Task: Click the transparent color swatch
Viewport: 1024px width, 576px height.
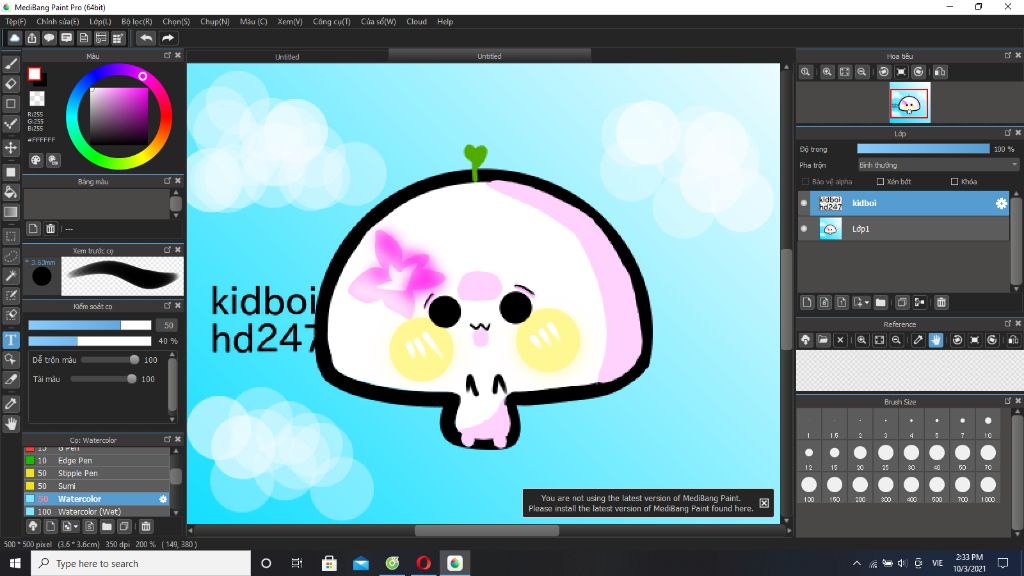Action: [x=37, y=99]
